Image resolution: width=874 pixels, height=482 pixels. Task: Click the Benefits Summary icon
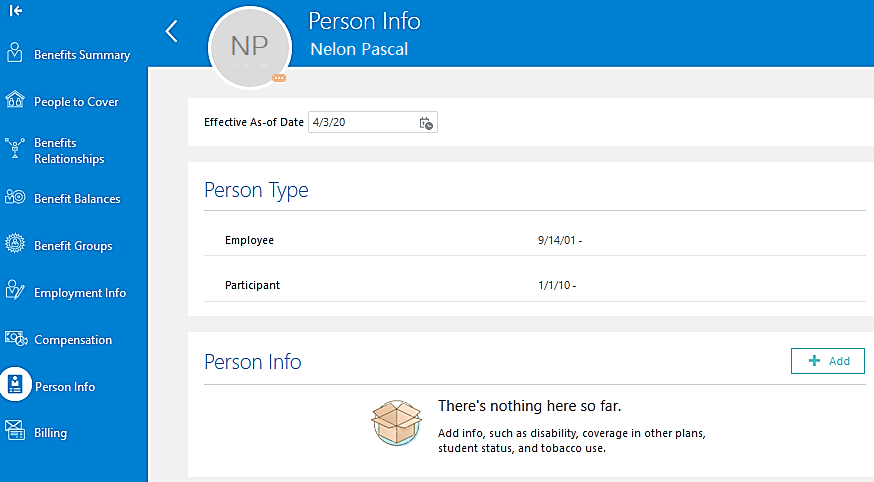pos(14,53)
